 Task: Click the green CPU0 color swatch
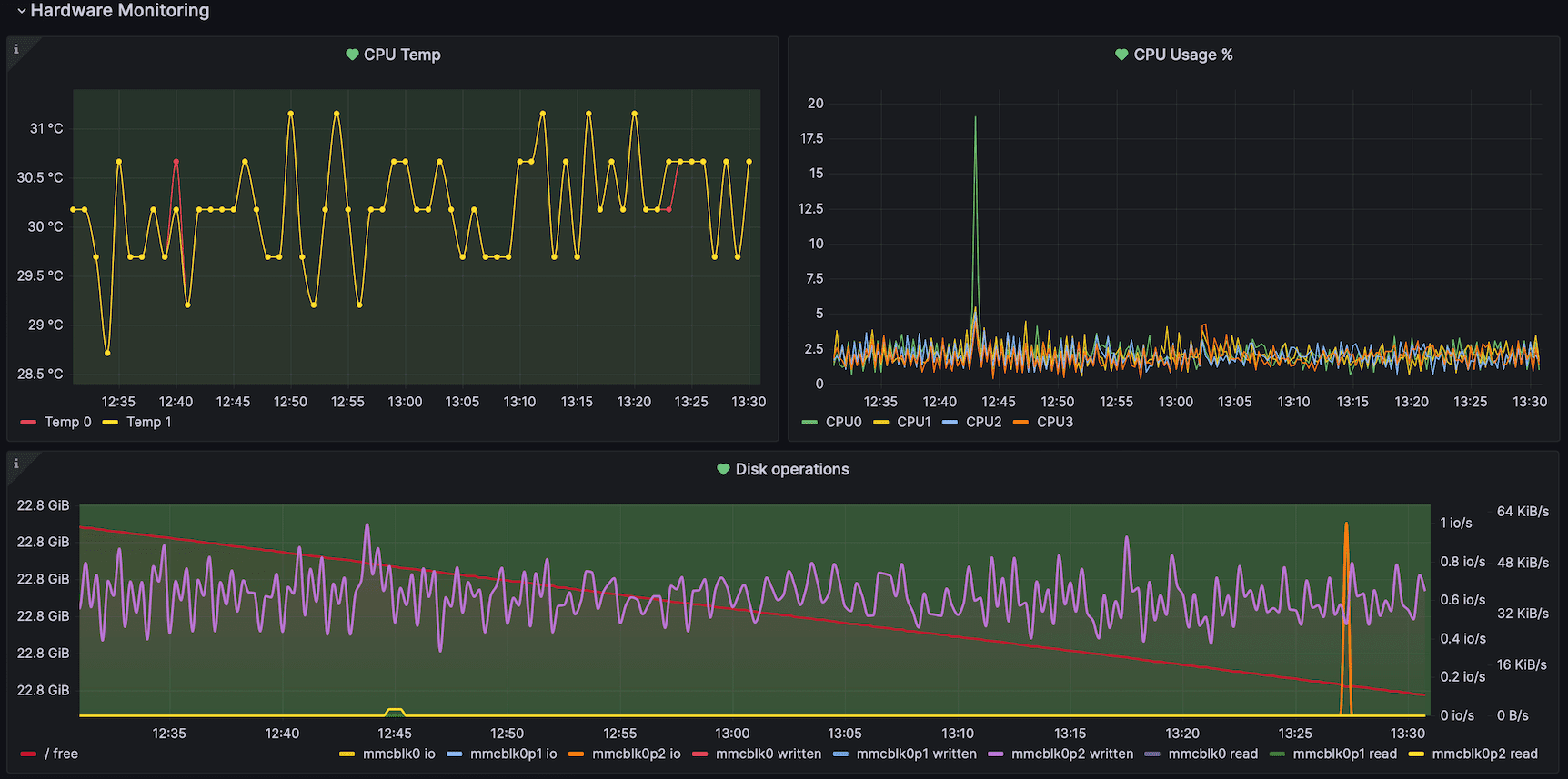point(809,422)
